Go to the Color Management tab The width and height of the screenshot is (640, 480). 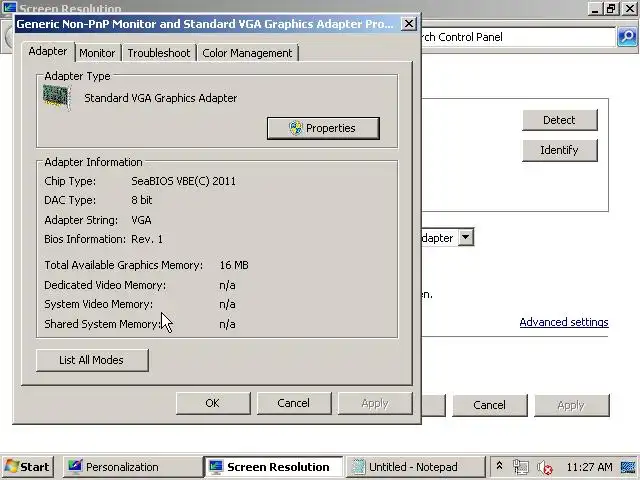tap(247, 53)
